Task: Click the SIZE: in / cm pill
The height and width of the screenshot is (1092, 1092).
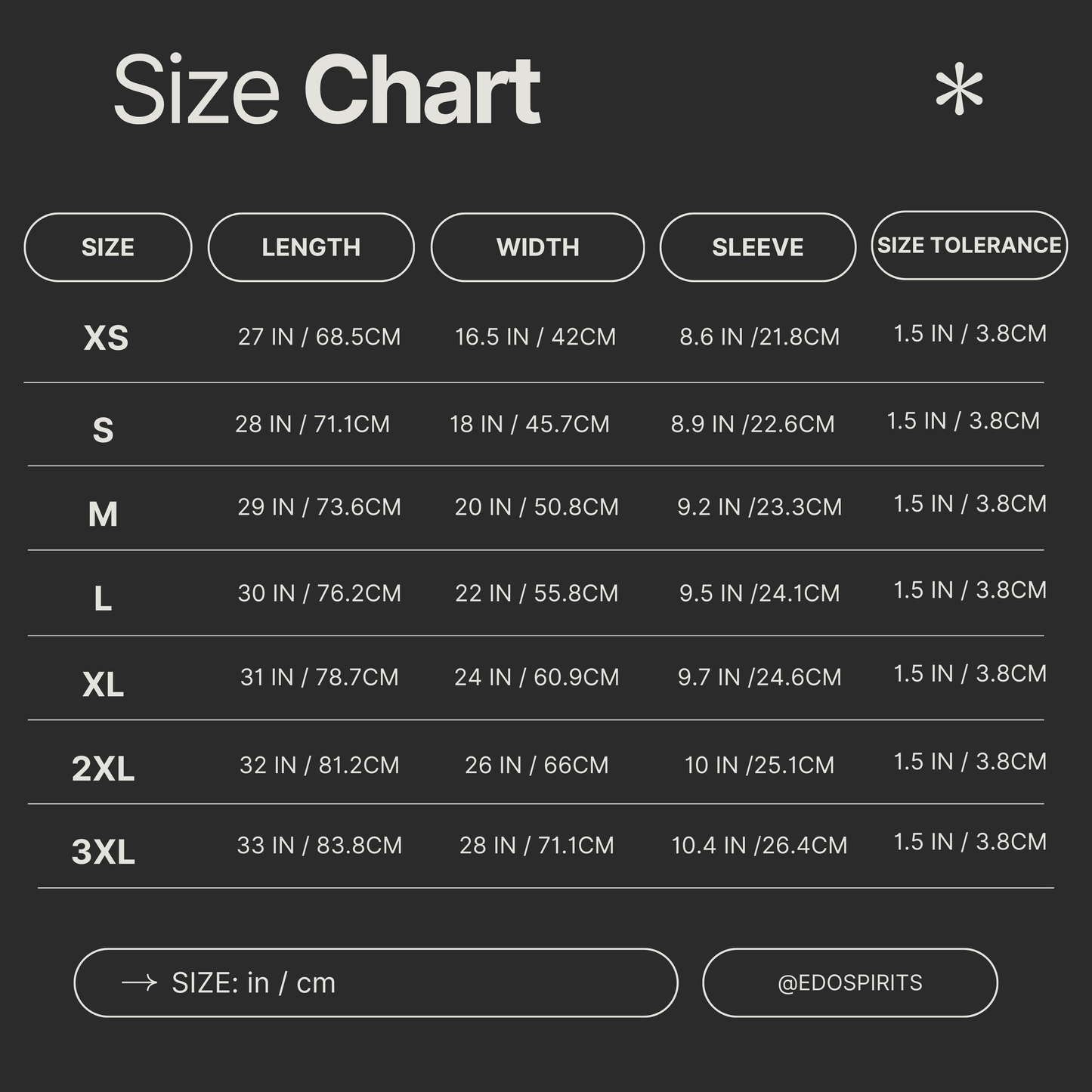Action: pos(376,982)
